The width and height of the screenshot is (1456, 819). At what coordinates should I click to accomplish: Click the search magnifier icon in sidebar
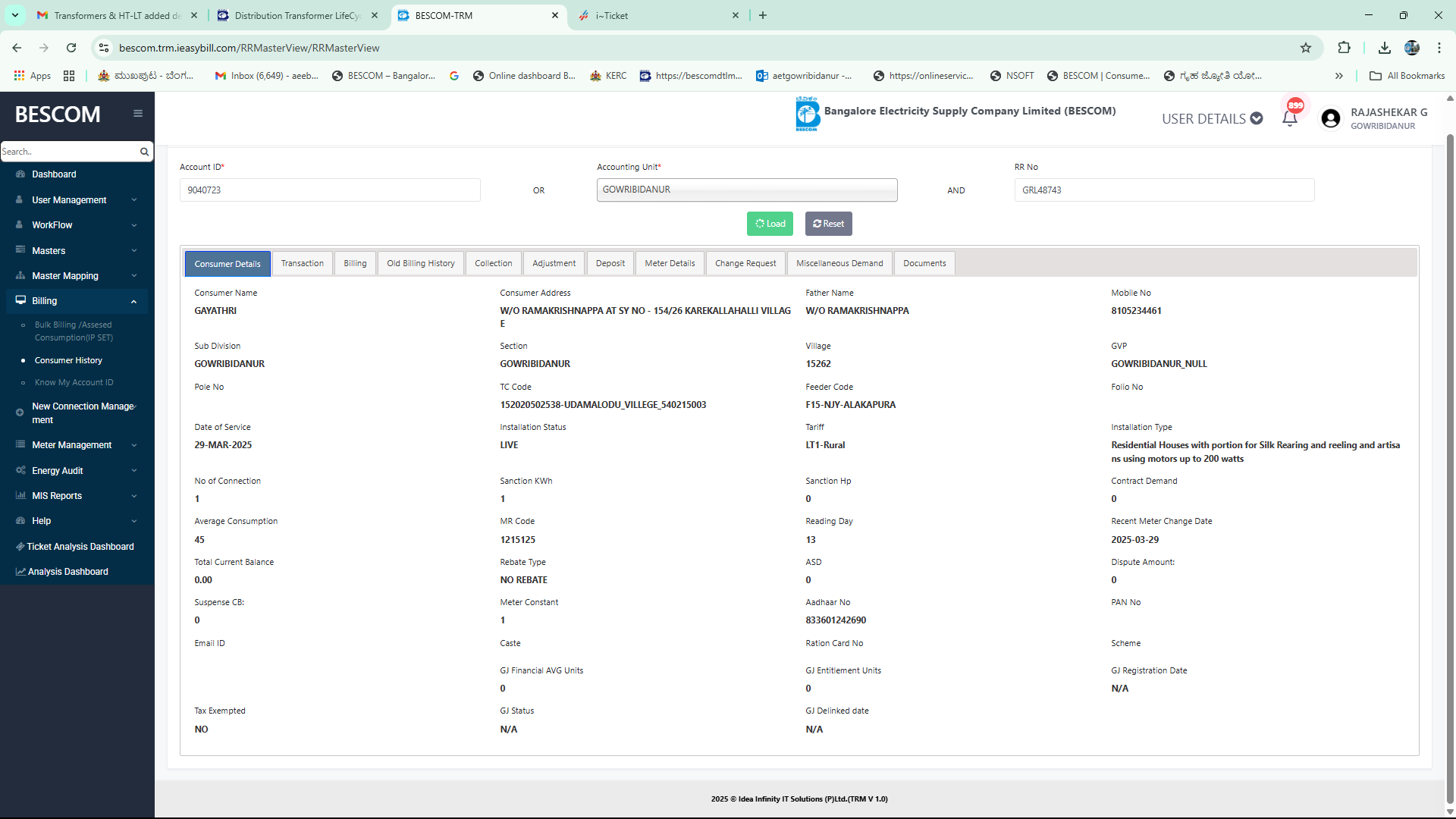click(x=144, y=152)
